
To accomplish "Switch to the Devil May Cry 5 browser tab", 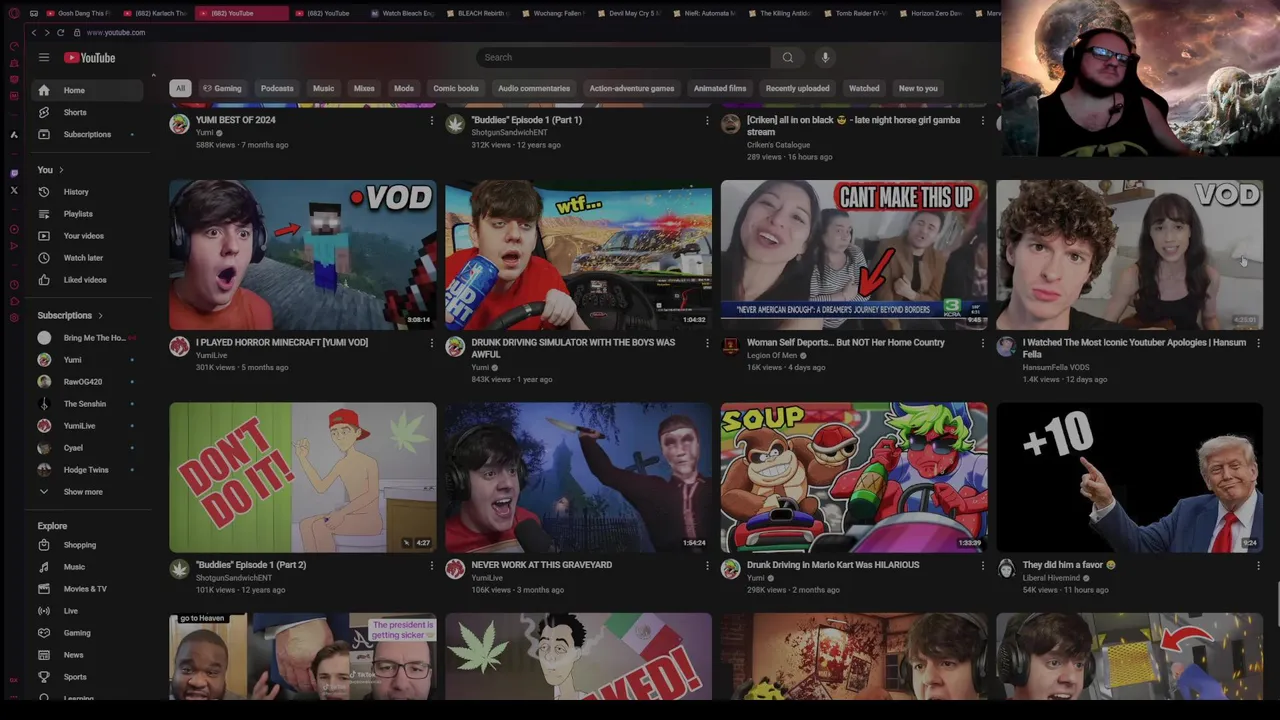I will (x=632, y=13).
